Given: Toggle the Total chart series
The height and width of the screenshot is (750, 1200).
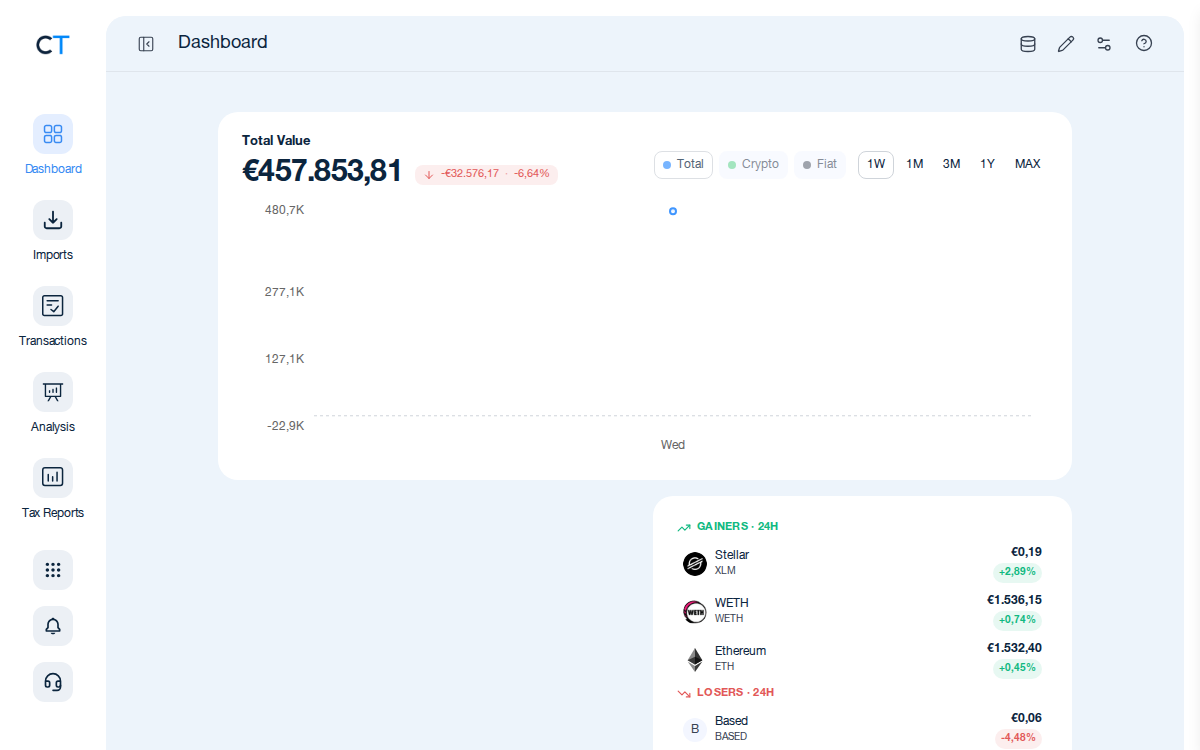Looking at the screenshot, I should tap(683, 165).
